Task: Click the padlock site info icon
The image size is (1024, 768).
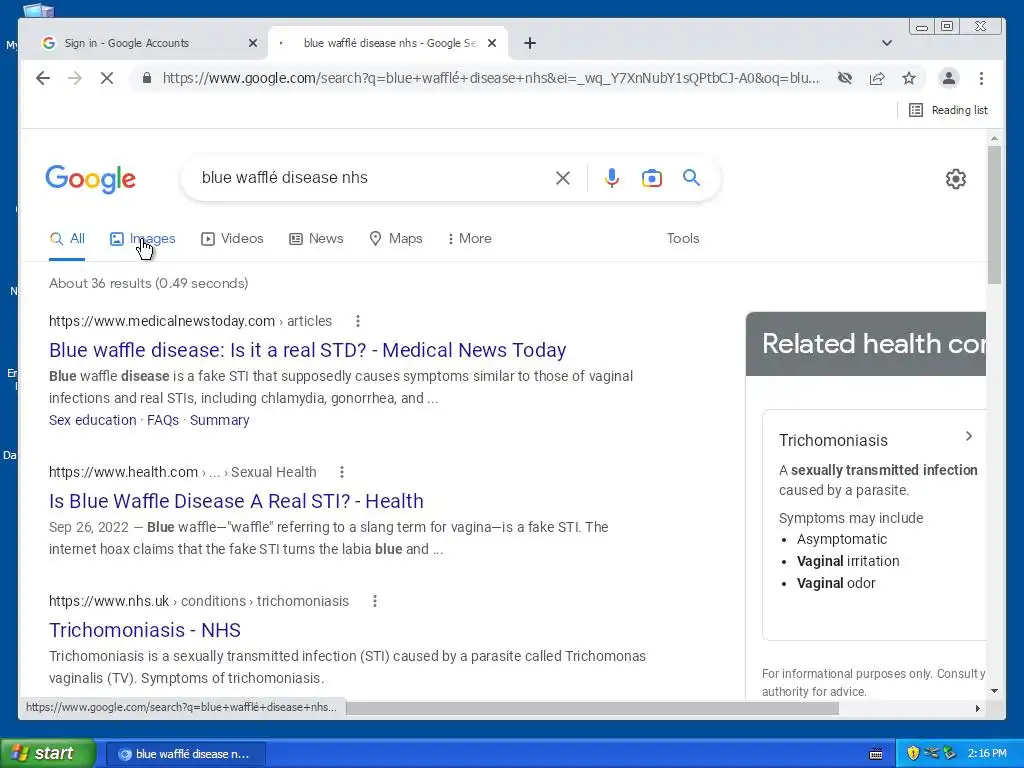Action: click(147, 78)
